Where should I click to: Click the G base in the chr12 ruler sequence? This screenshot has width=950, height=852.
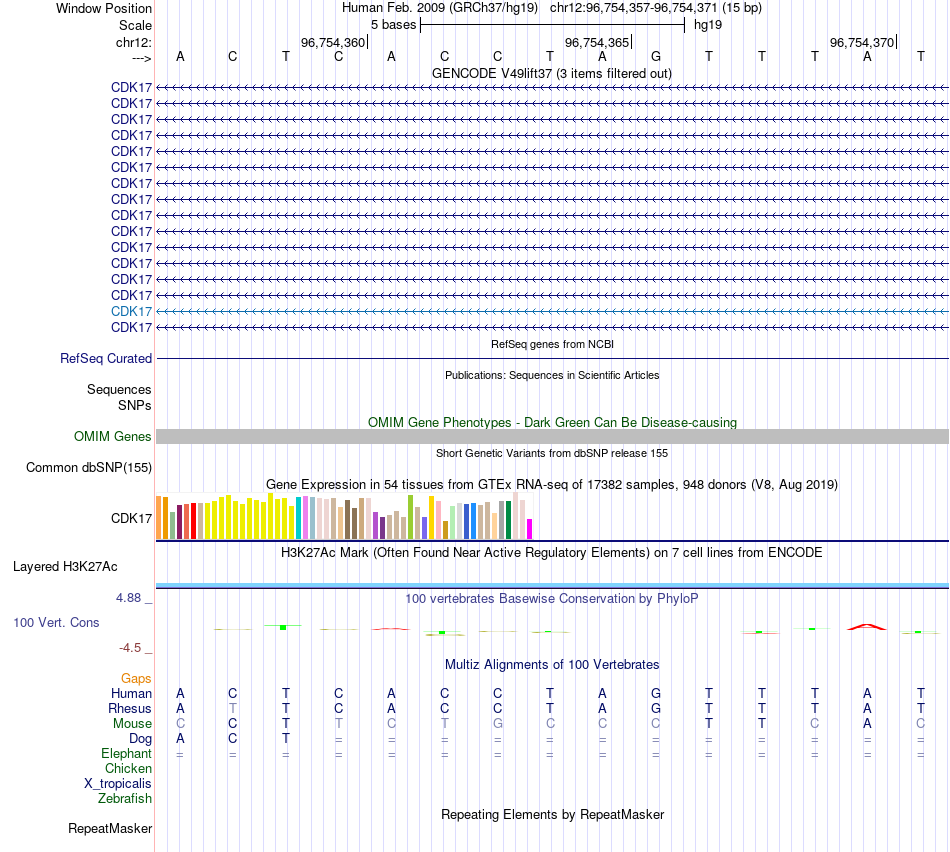656,56
